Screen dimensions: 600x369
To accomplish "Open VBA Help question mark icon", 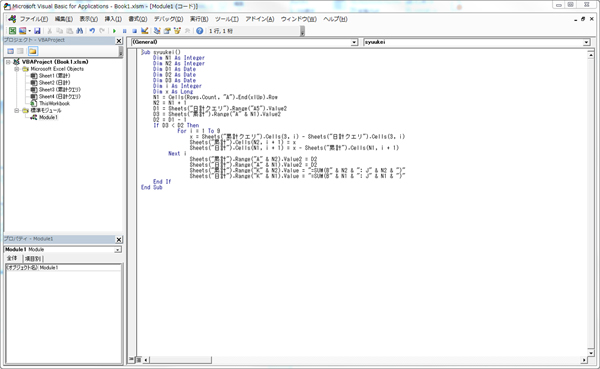I will click(x=199, y=31).
